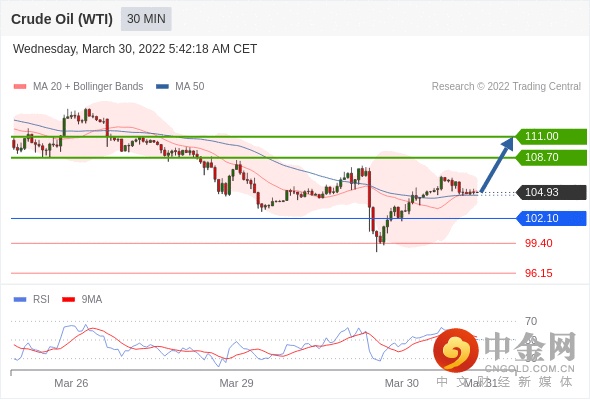Viewport: 590px width, 400px height.
Task: Click the RSI 70 level label
Action: click(531, 321)
